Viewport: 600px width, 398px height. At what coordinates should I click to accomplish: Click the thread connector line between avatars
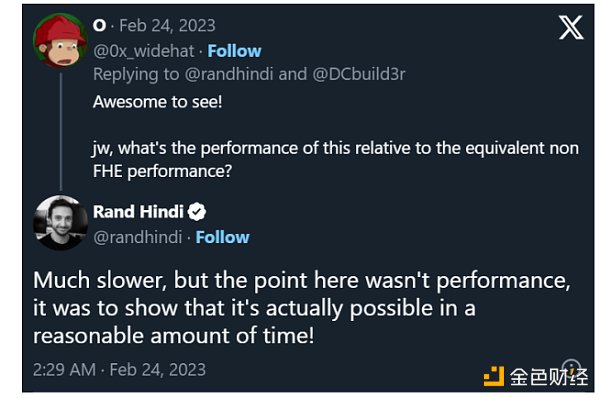61,132
